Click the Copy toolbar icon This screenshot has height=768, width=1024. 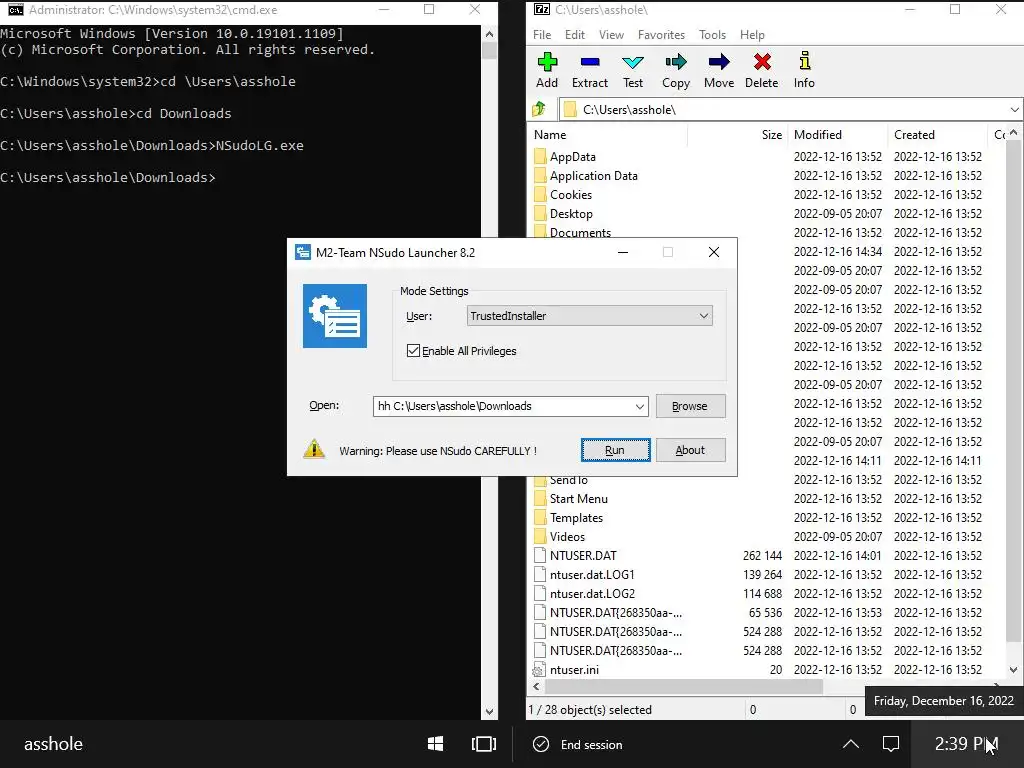pos(676,63)
